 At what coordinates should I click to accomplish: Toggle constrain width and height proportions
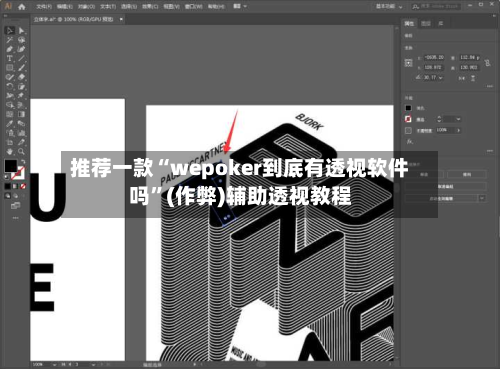click(x=487, y=63)
